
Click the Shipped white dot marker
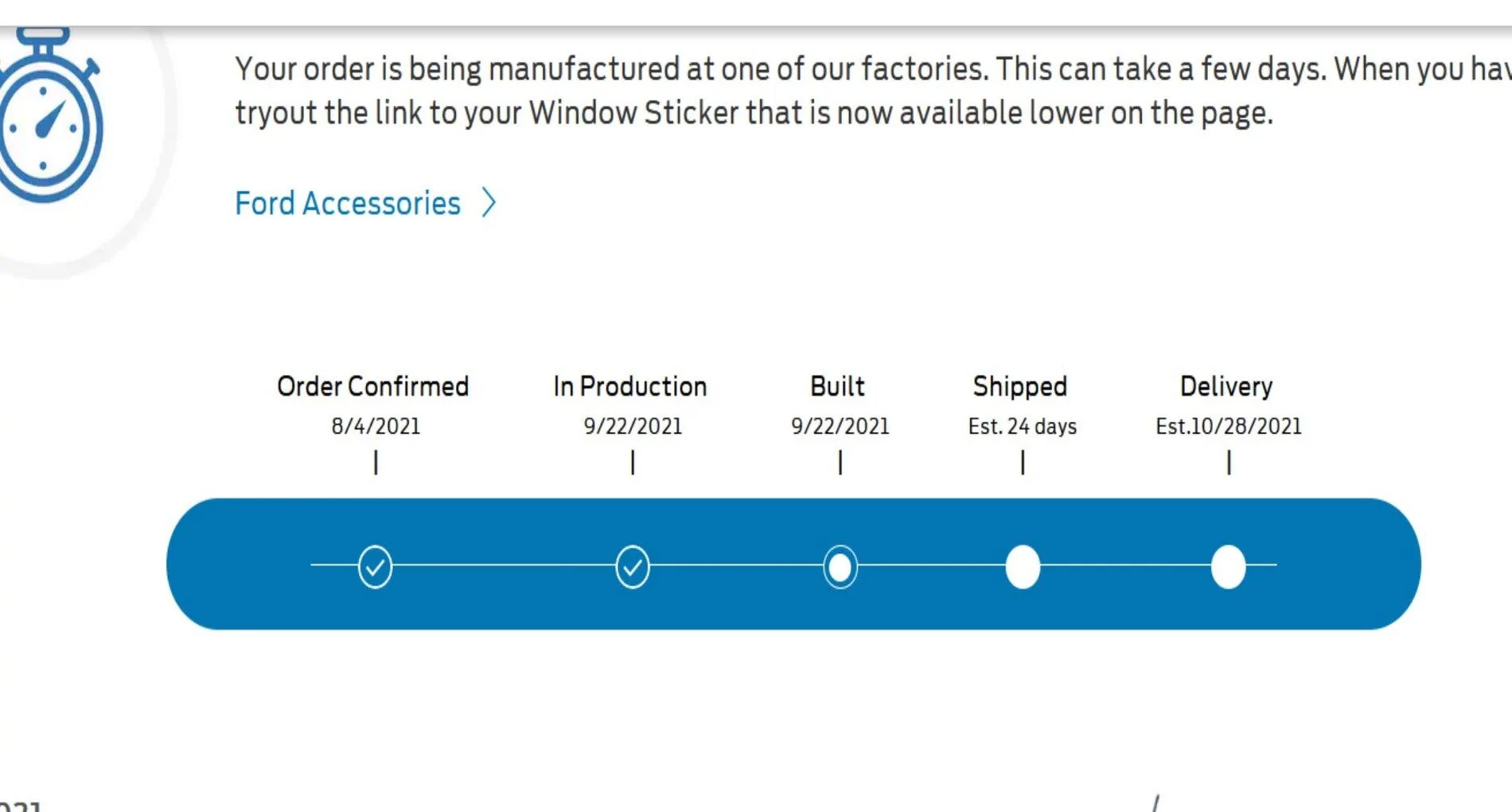coord(1023,567)
